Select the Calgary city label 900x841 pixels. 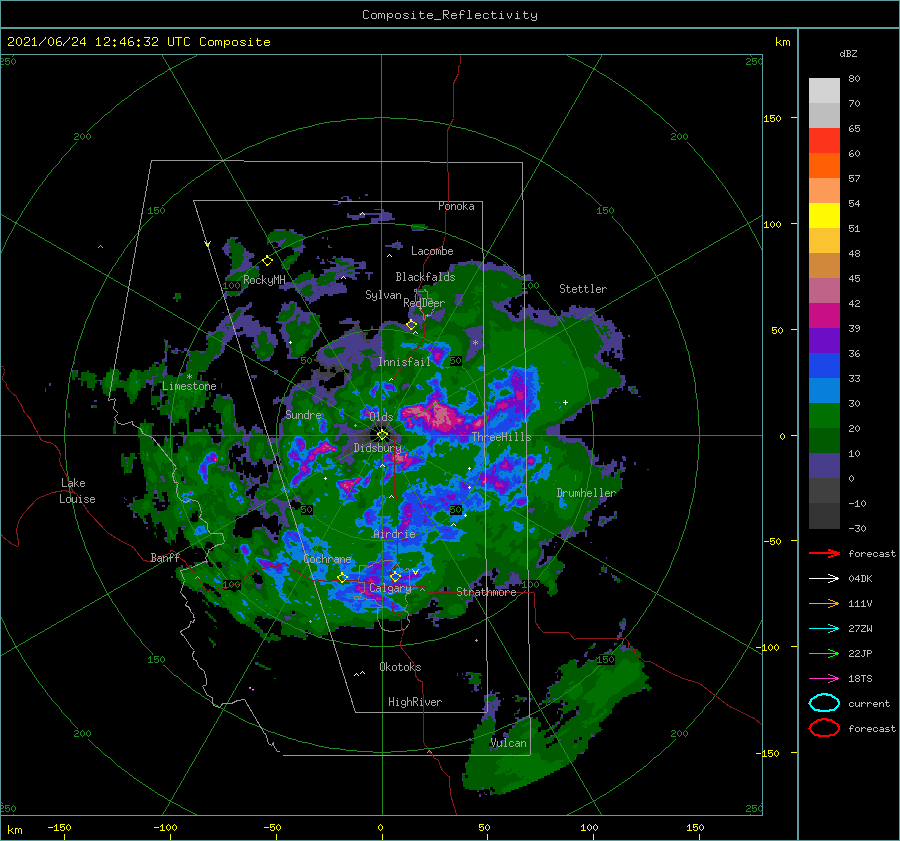tap(390, 588)
